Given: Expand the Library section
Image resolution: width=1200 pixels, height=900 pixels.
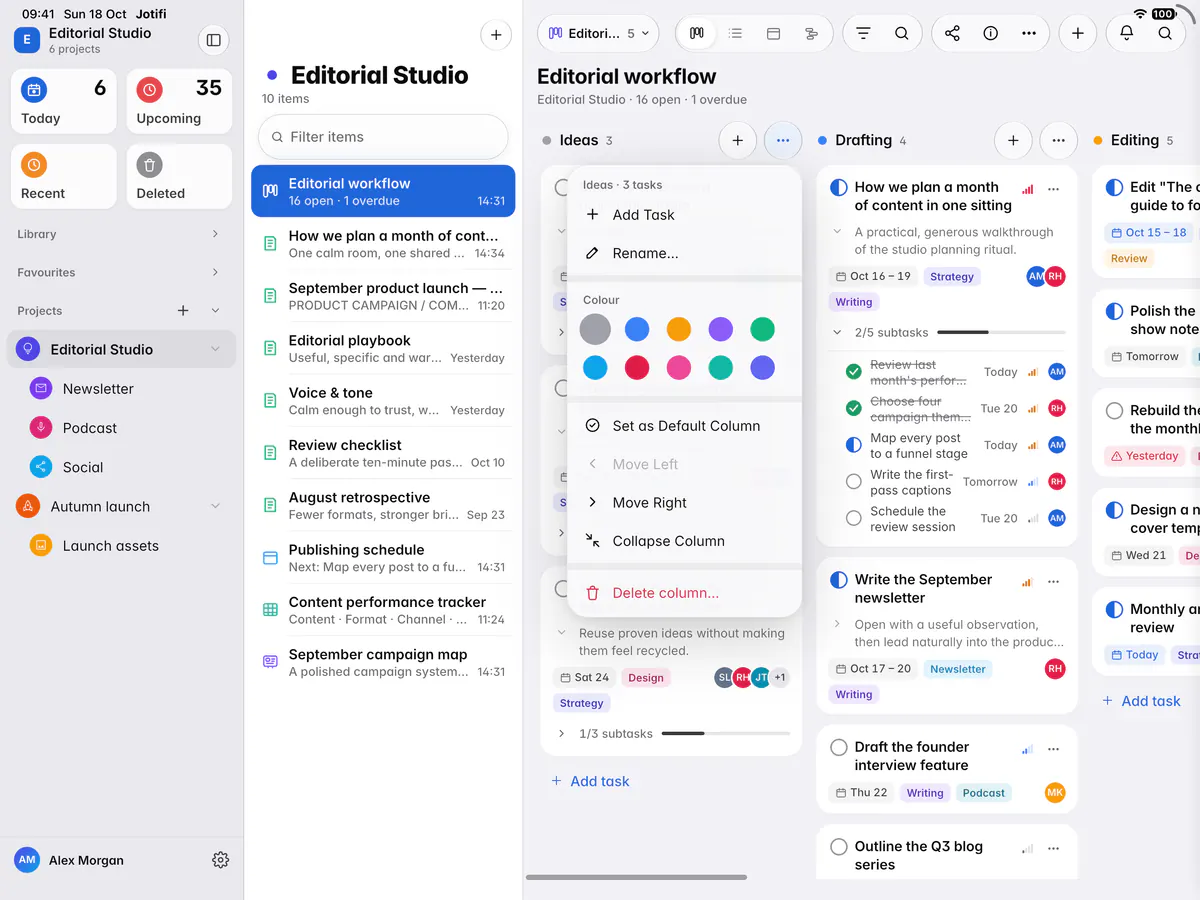Looking at the screenshot, I should (215, 234).
